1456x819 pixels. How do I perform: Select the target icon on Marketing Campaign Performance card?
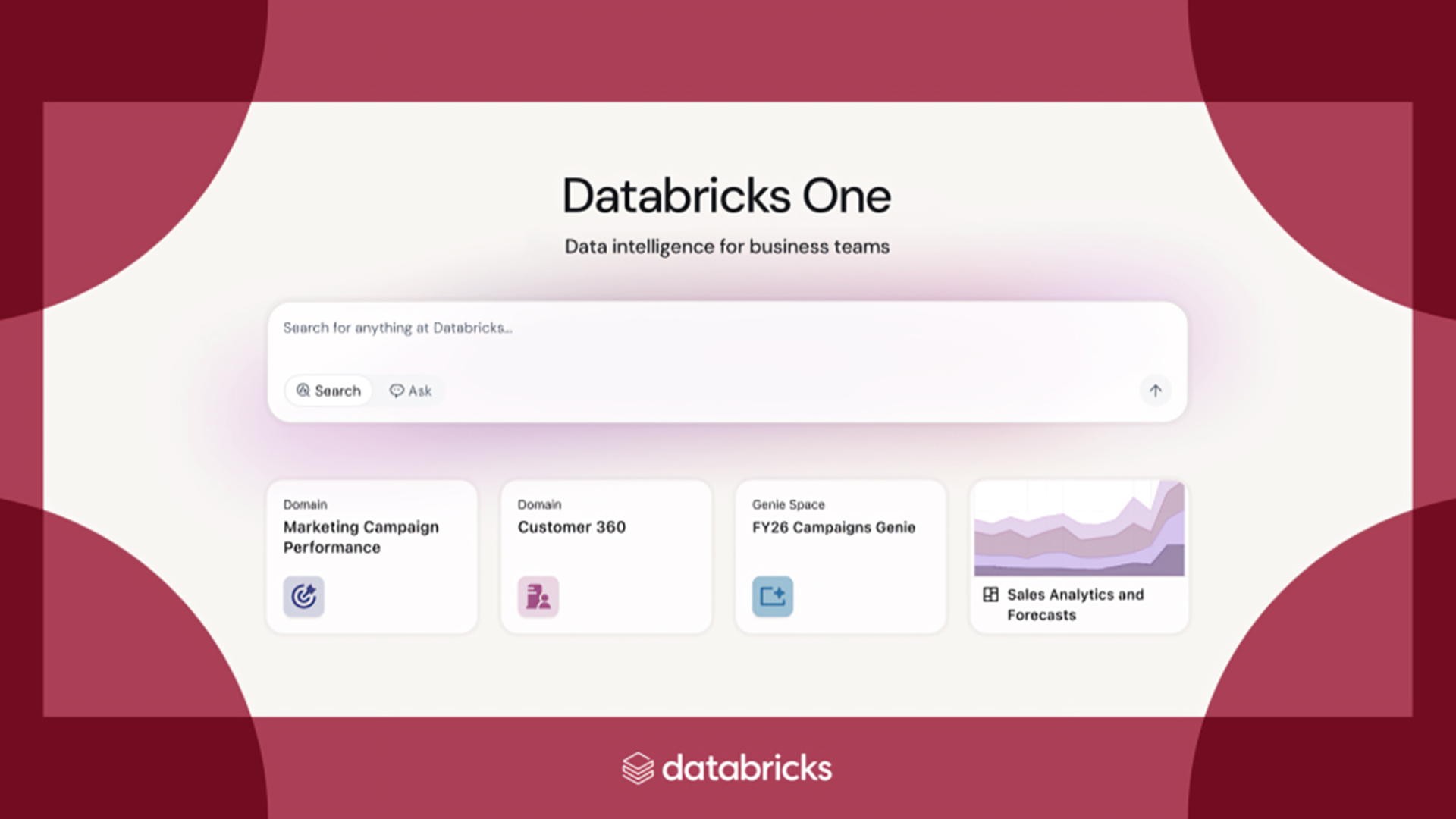(303, 597)
